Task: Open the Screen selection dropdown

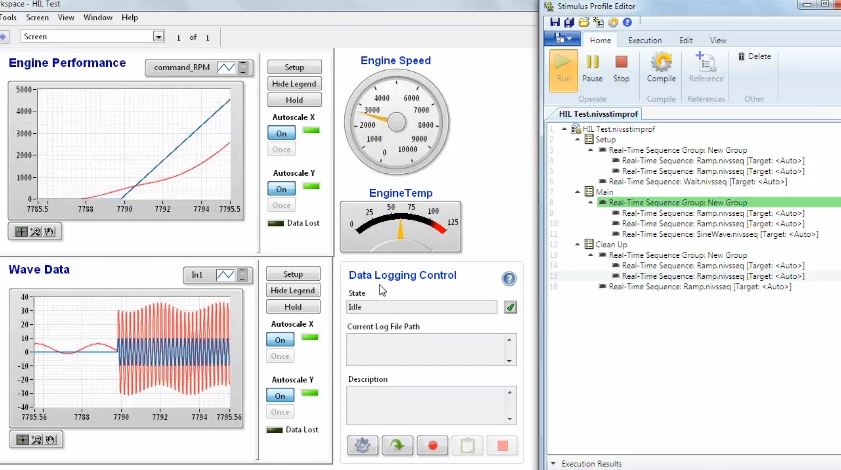Action: click(x=158, y=37)
